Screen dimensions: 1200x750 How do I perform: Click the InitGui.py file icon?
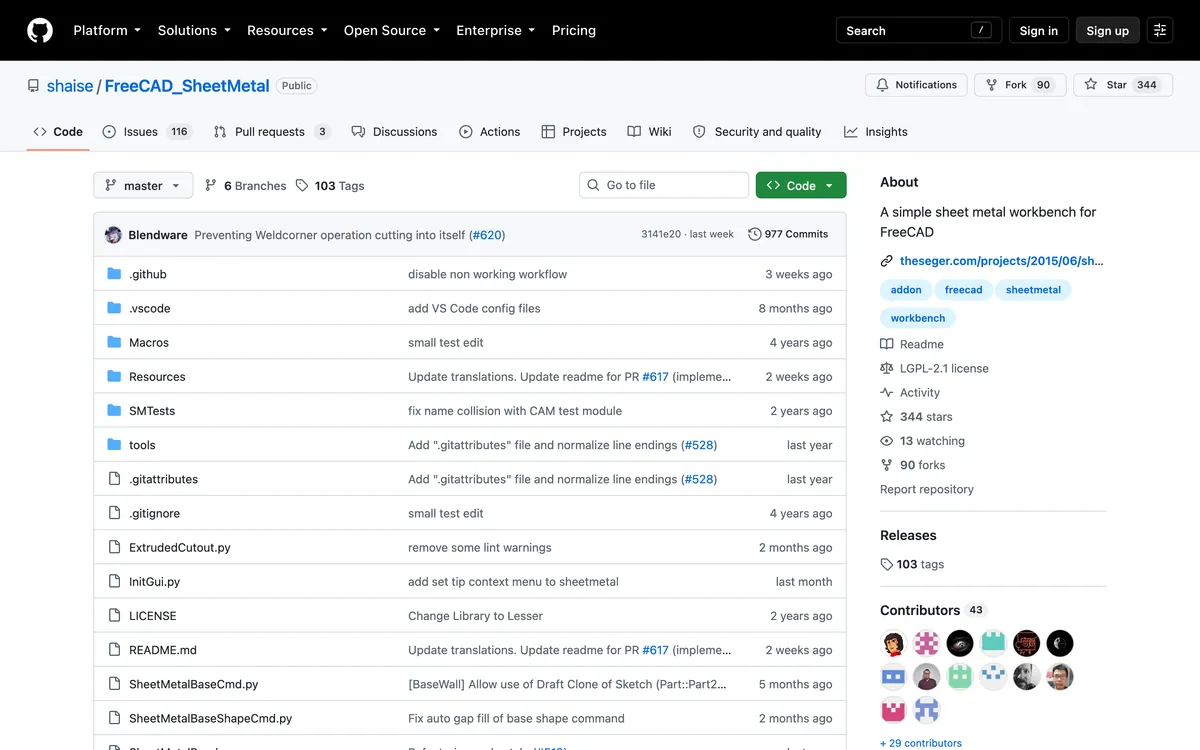click(x=114, y=581)
